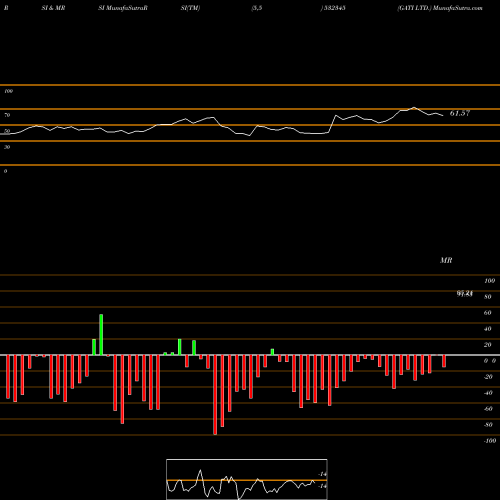
Task: Click the 40 label on MR axis
Action: click(x=488, y=329)
